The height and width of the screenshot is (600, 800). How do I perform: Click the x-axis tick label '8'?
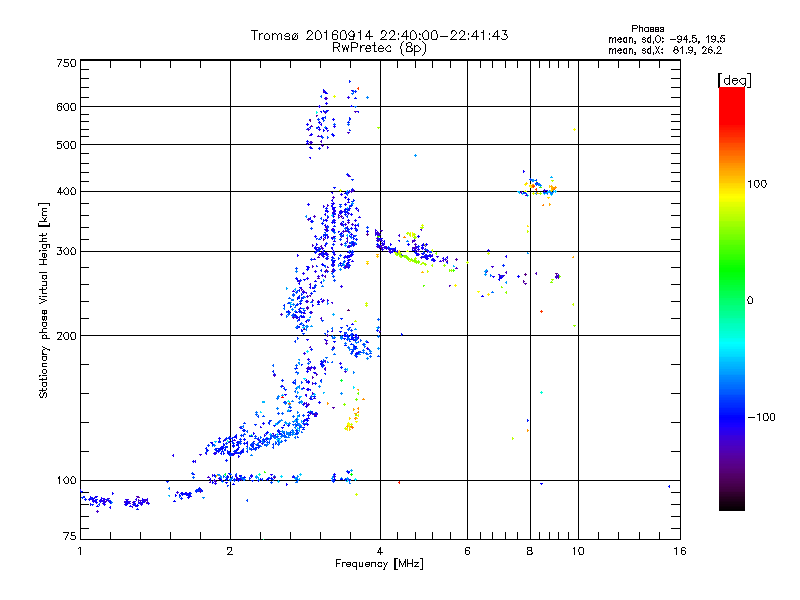tap(530, 551)
